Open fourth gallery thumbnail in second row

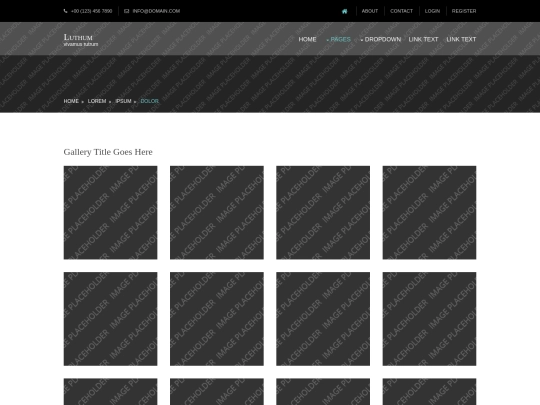pos(429,319)
